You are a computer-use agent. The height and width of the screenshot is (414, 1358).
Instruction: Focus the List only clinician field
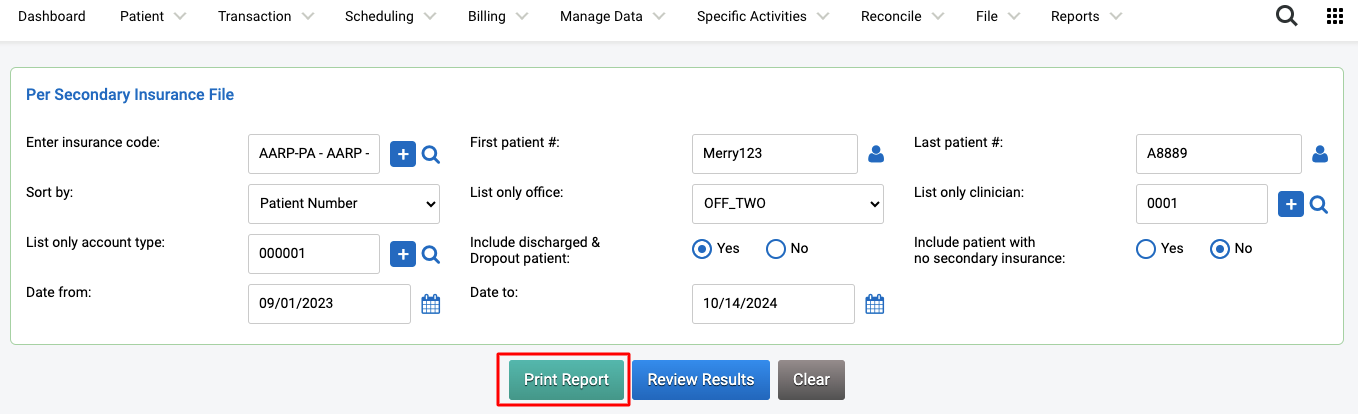click(1202, 204)
